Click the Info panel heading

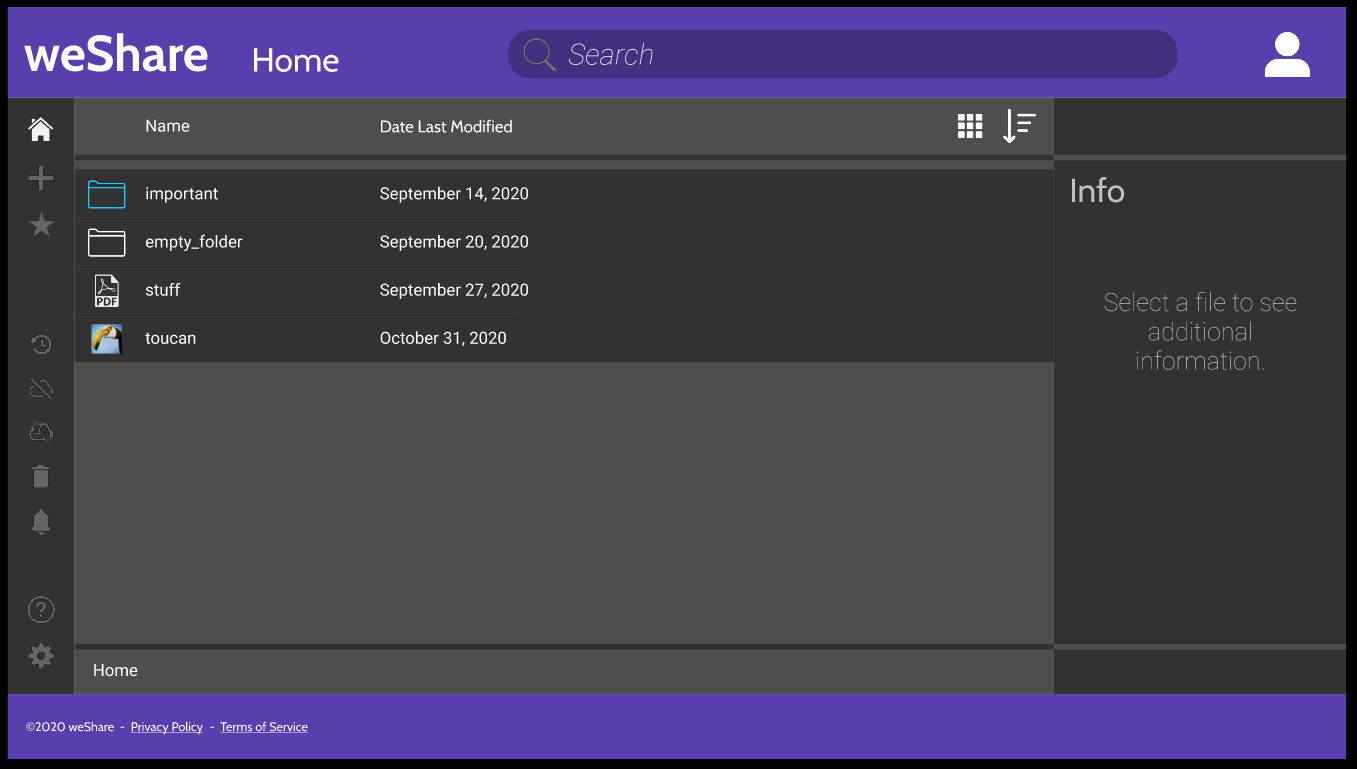tap(1097, 191)
